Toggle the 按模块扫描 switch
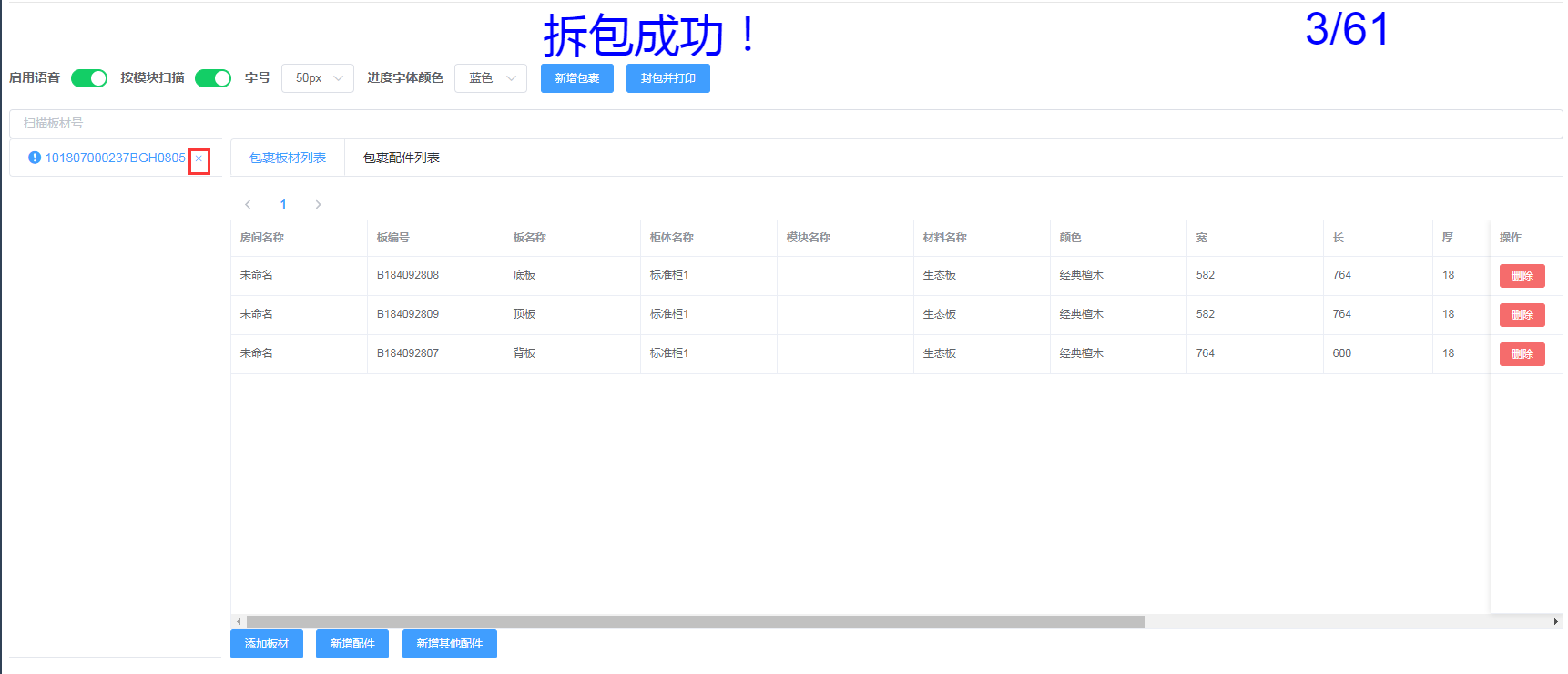Image resolution: width=1568 pixels, height=674 pixels. click(x=213, y=78)
